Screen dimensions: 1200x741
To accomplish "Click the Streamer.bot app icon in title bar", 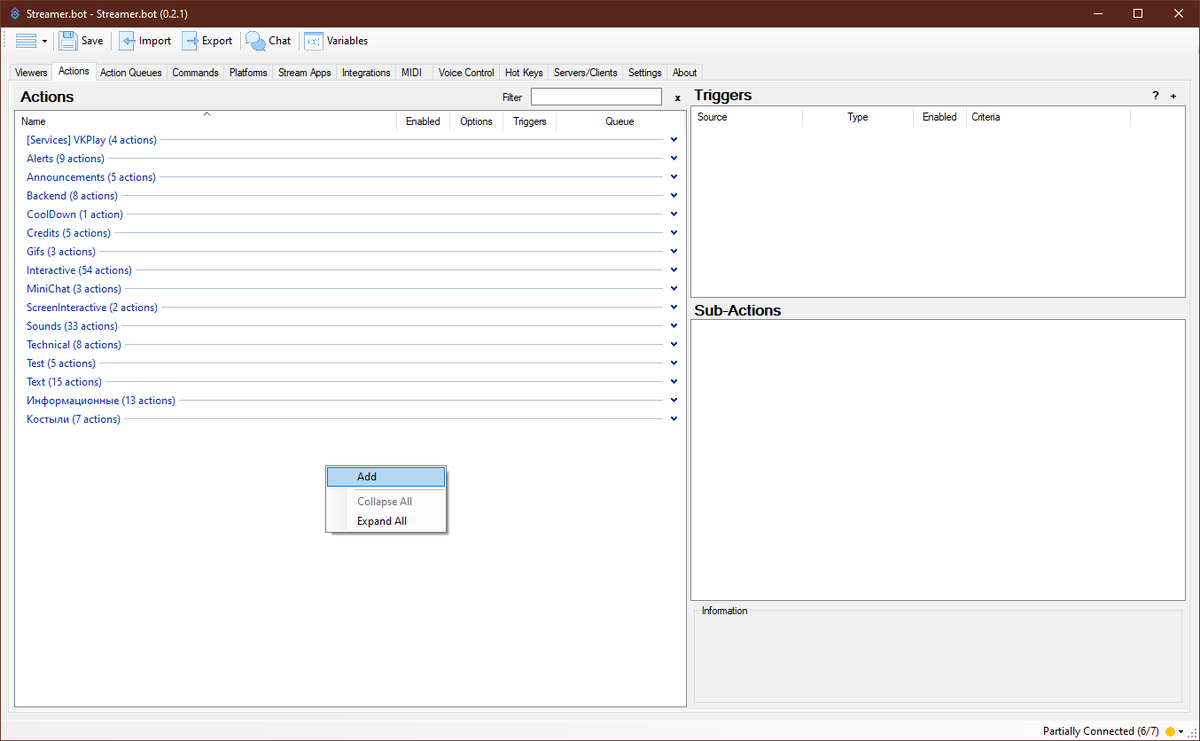I will [14, 13].
